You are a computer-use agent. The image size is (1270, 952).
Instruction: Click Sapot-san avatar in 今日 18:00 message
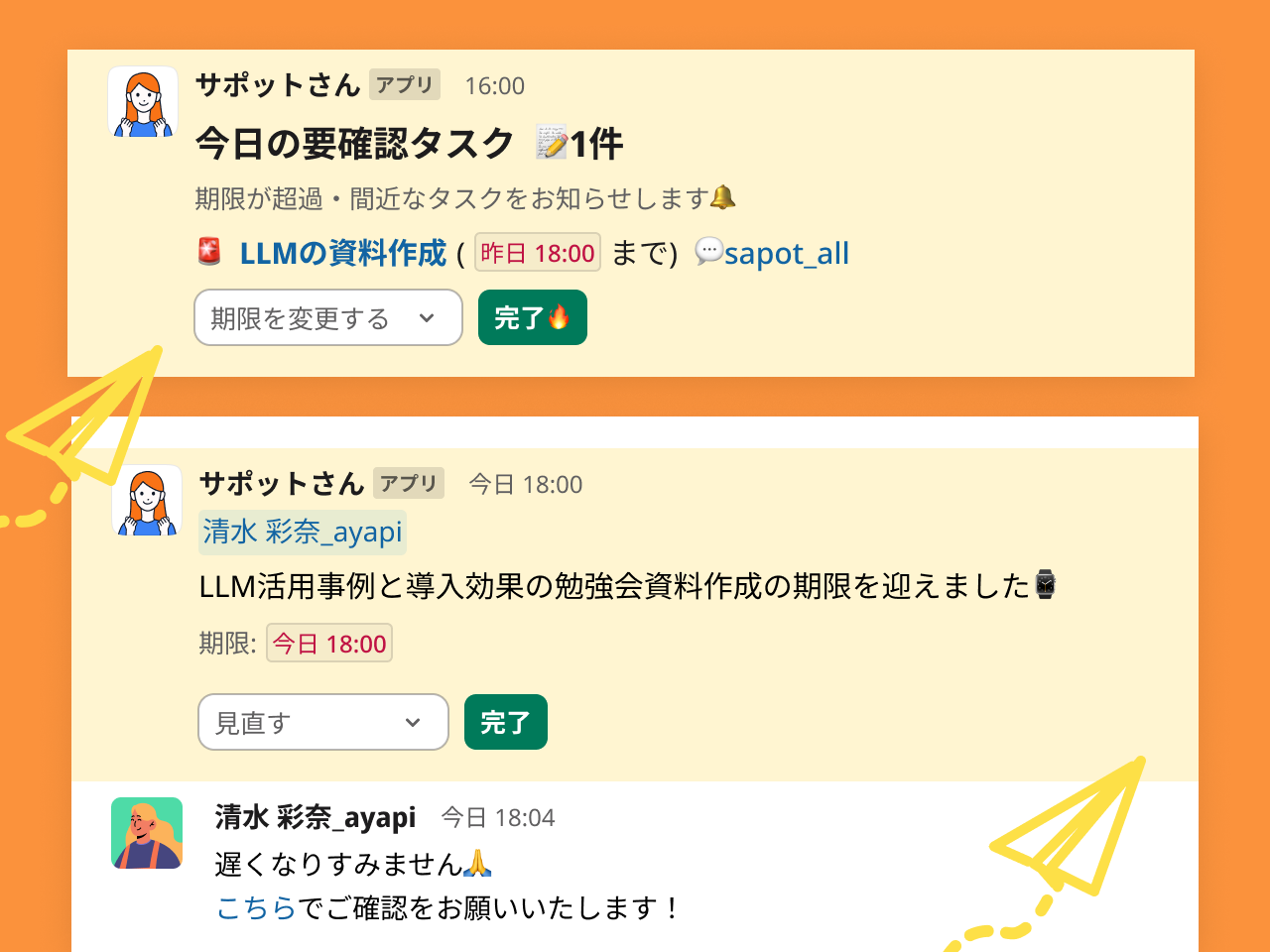click(x=147, y=501)
